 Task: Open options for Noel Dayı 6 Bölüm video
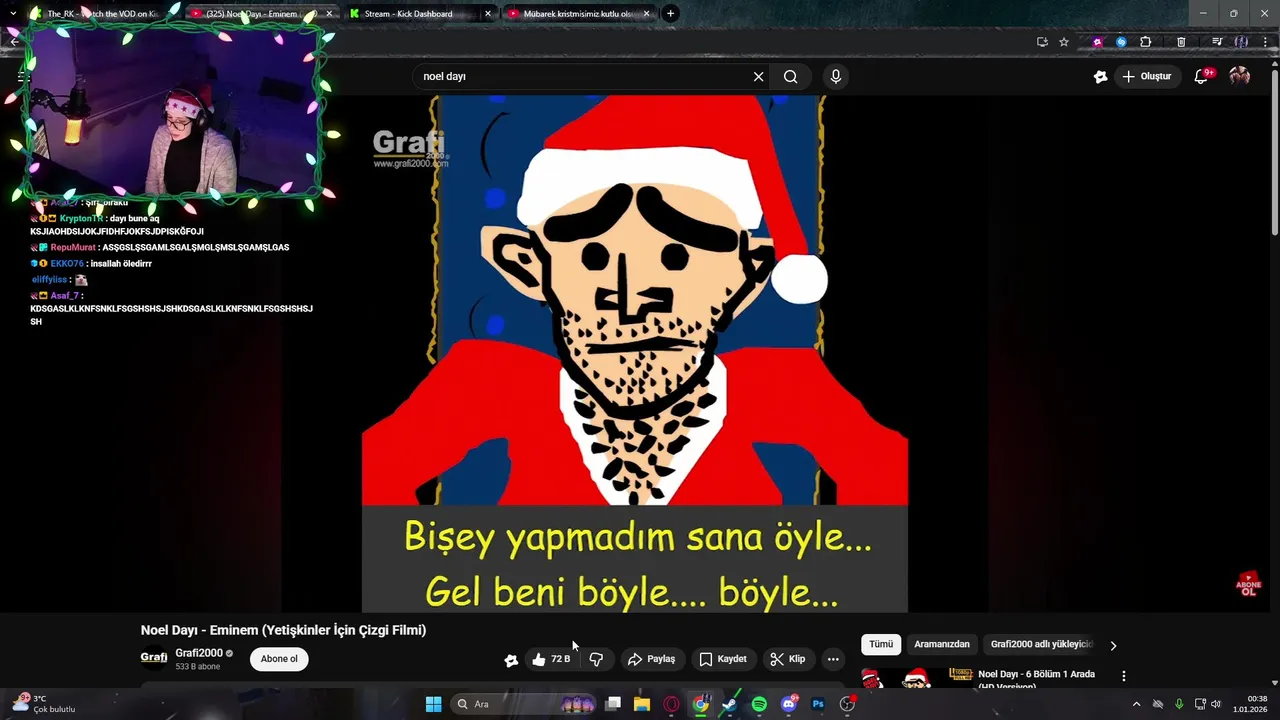(x=1123, y=677)
